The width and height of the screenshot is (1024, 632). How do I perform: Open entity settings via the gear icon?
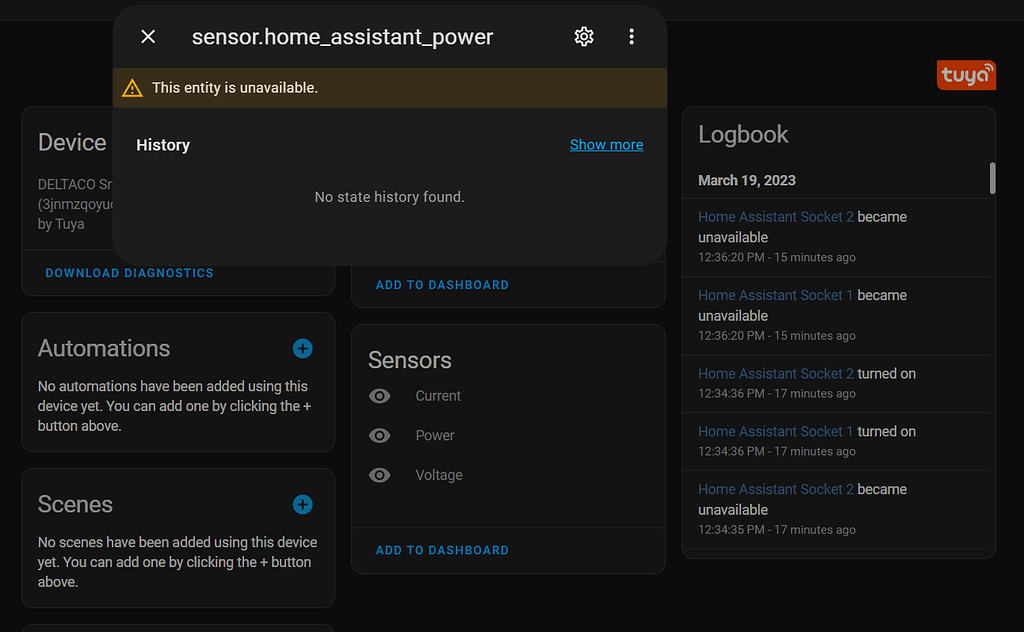click(584, 36)
